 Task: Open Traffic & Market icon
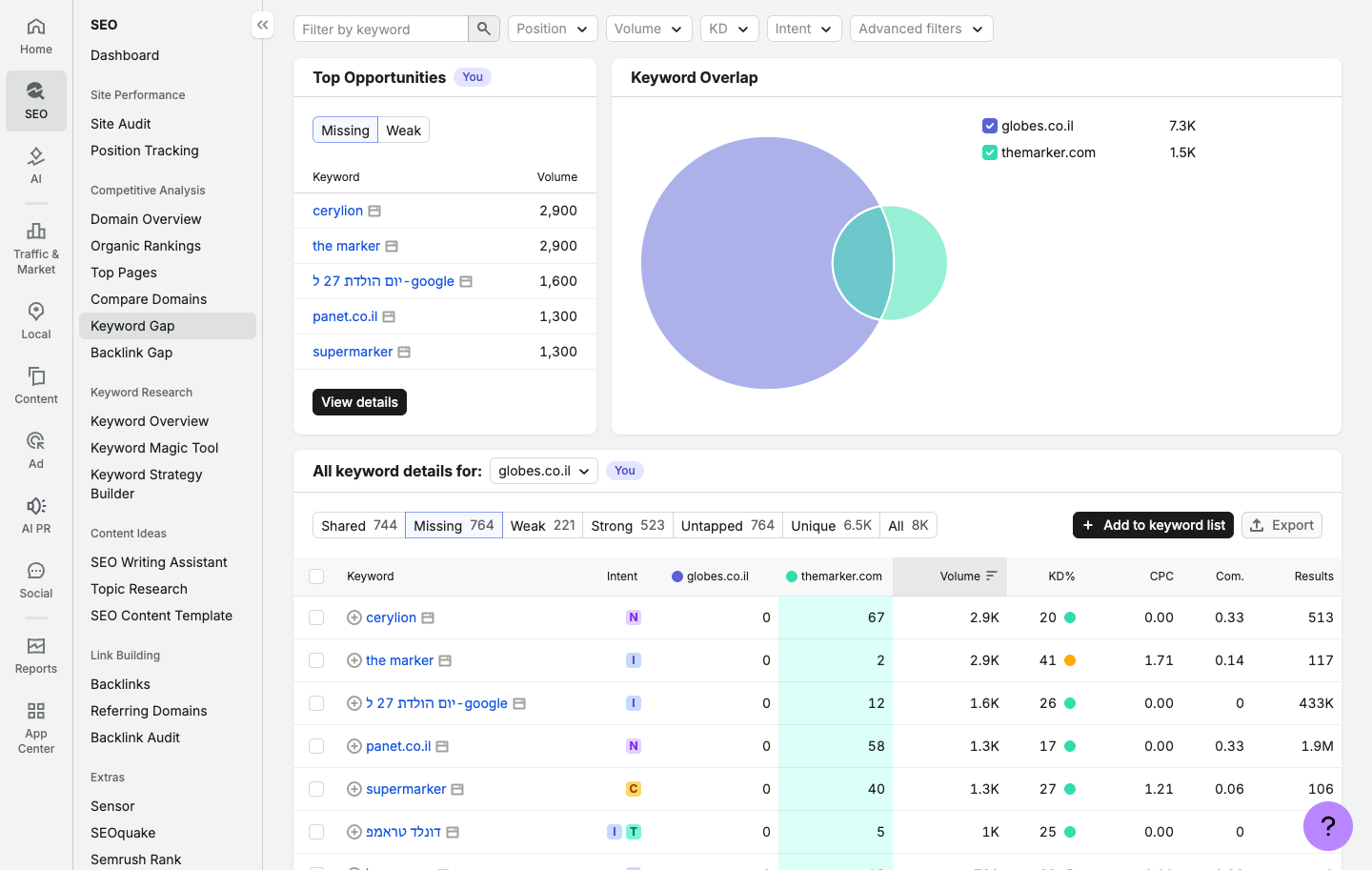[x=36, y=248]
